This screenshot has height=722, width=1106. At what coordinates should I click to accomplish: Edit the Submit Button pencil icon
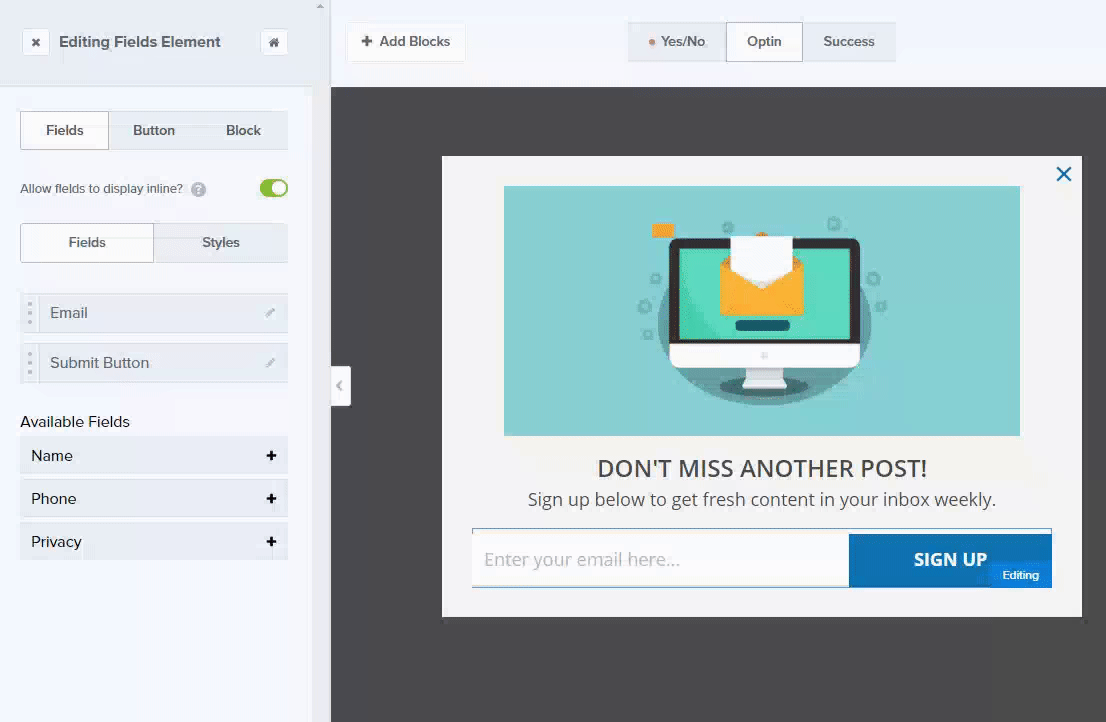[270, 363]
